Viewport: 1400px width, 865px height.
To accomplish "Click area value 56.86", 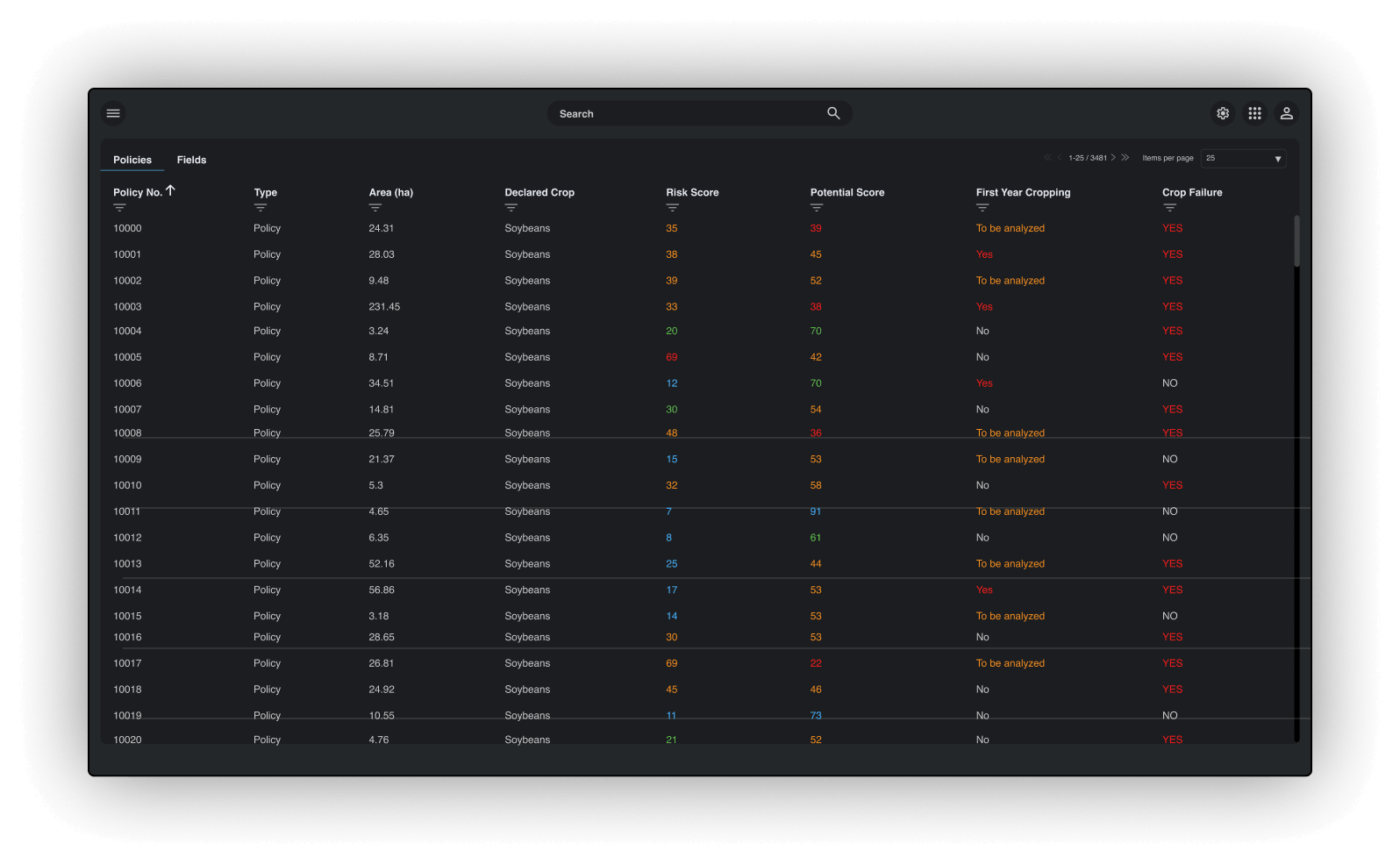I will (382, 590).
